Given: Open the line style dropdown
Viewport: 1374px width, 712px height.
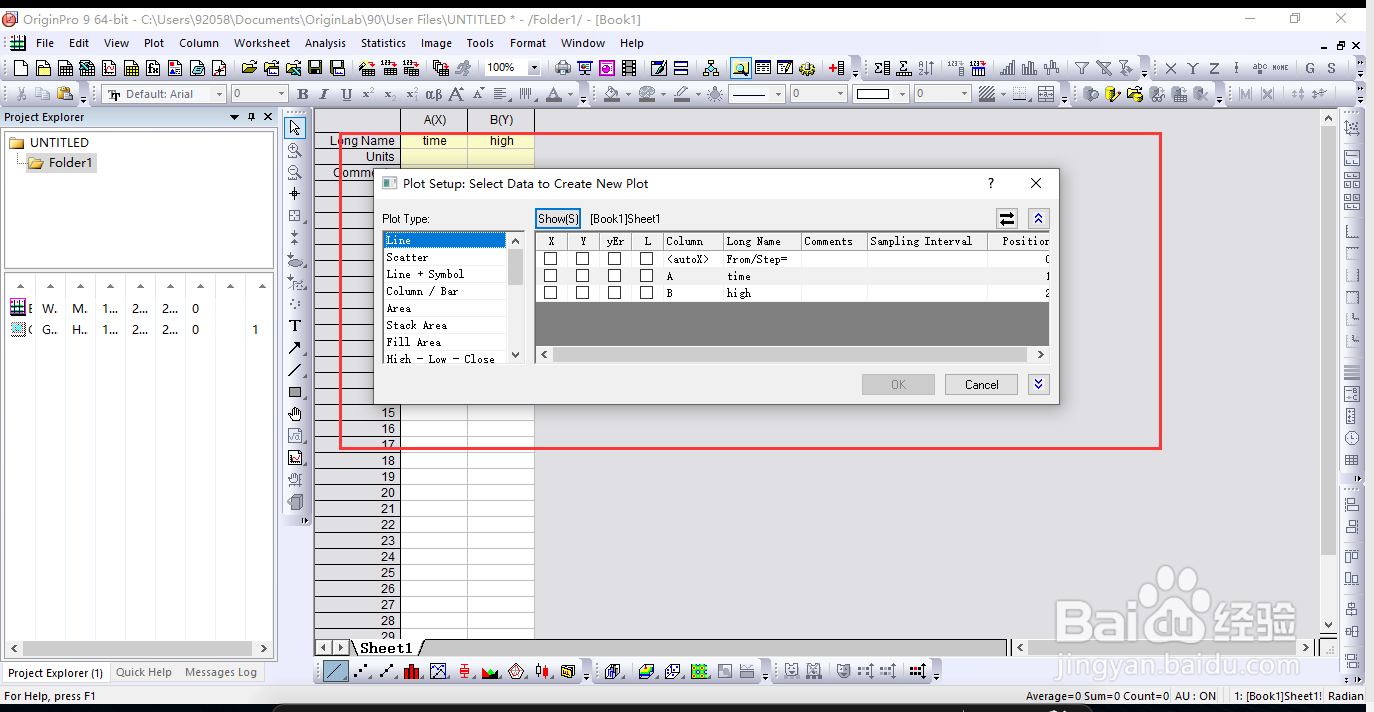Looking at the screenshot, I should click(777, 94).
